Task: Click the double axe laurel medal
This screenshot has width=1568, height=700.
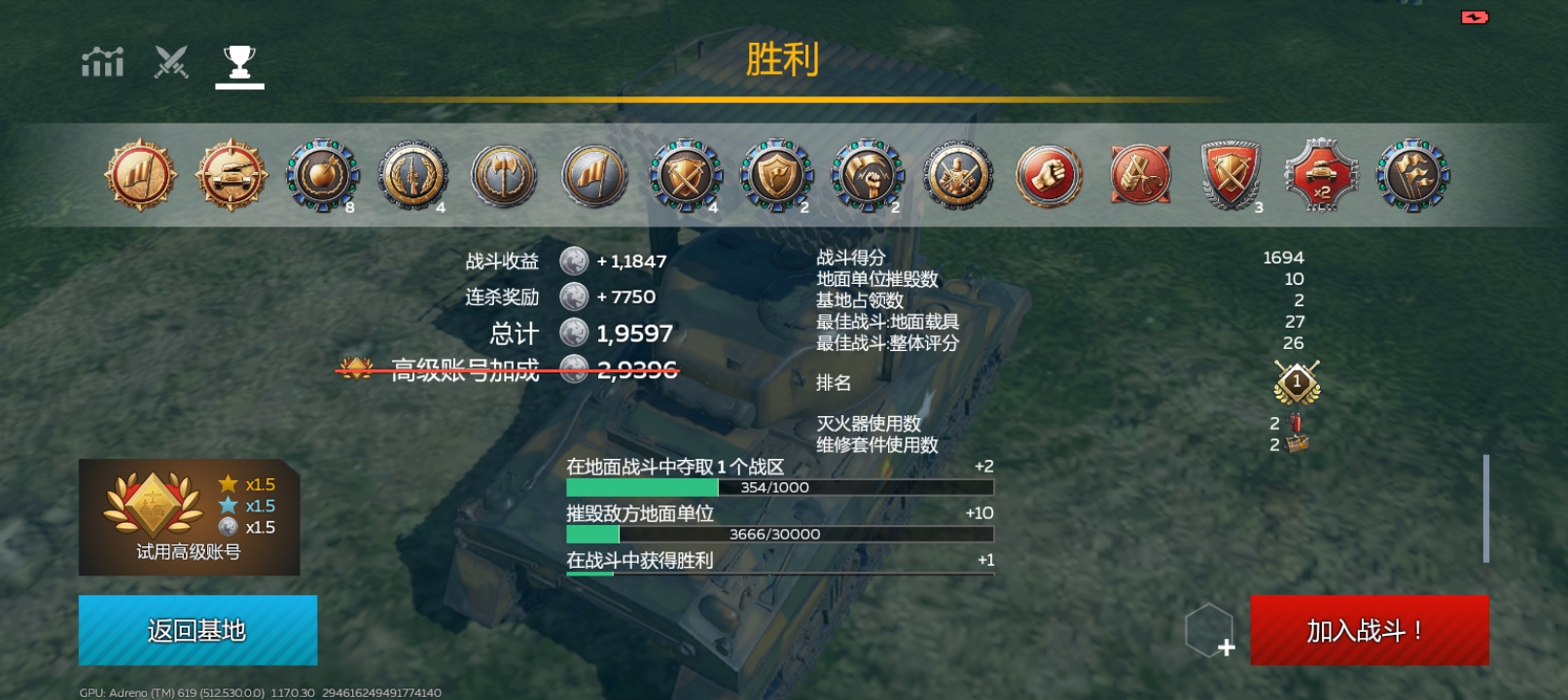Action: pos(504,176)
